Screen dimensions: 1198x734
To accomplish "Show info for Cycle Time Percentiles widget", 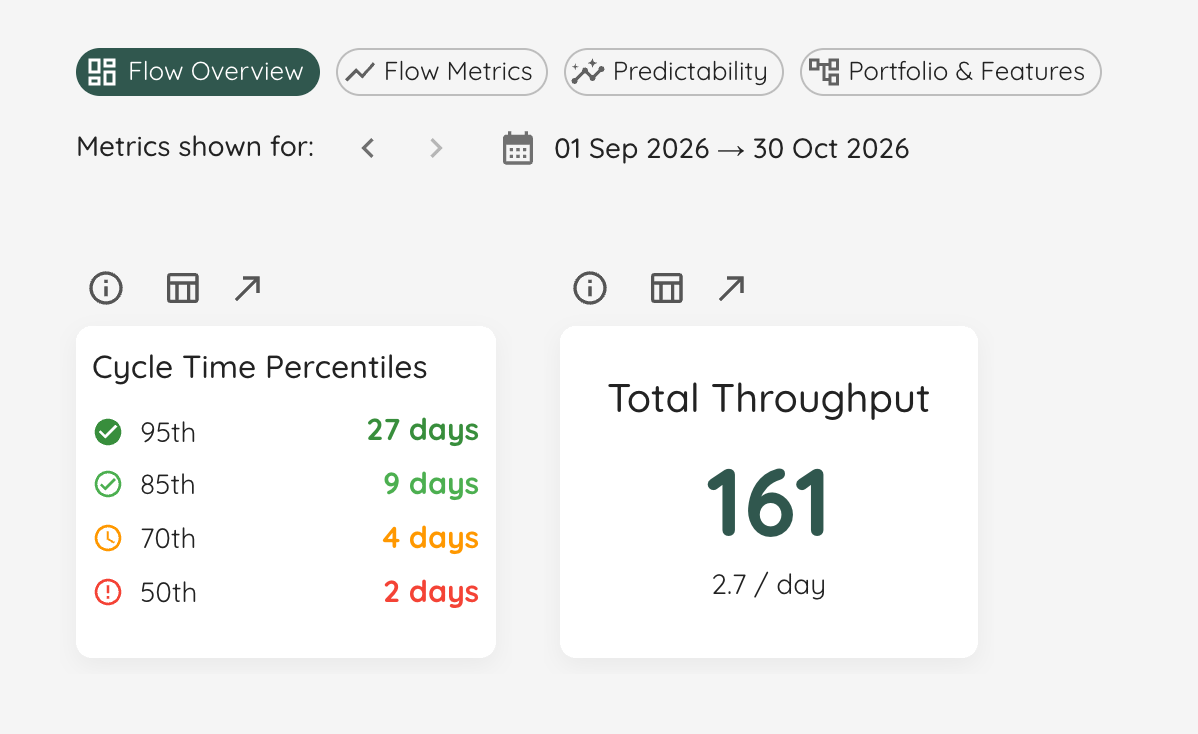I will pos(106,288).
